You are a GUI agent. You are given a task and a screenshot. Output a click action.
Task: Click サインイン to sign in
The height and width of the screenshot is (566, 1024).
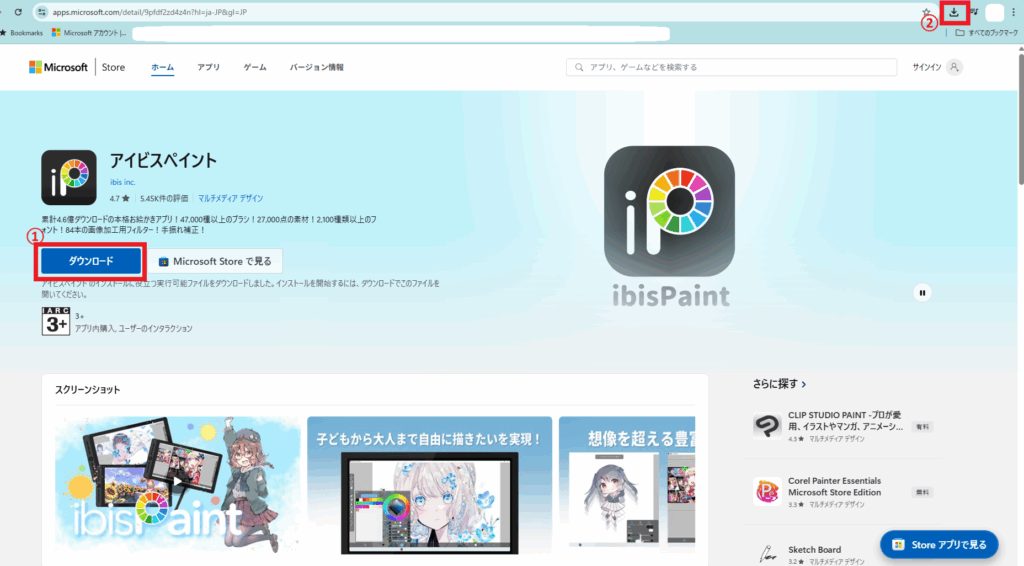click(x=927, y=67)
